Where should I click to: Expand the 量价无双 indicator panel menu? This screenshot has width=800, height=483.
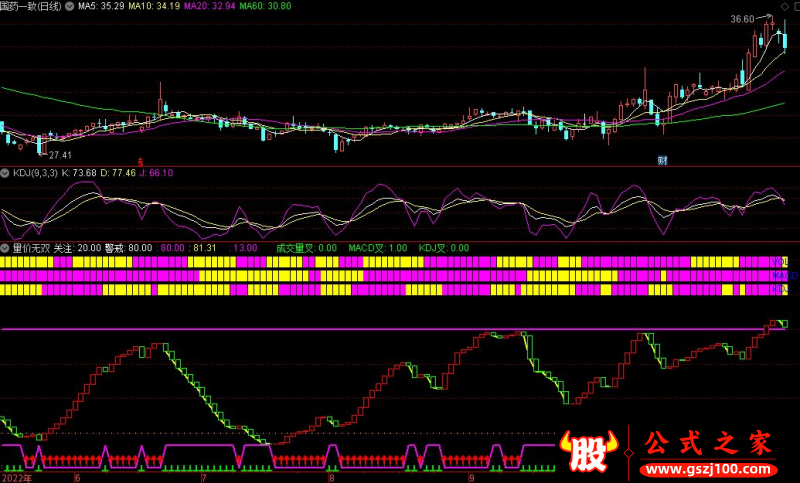5,248
